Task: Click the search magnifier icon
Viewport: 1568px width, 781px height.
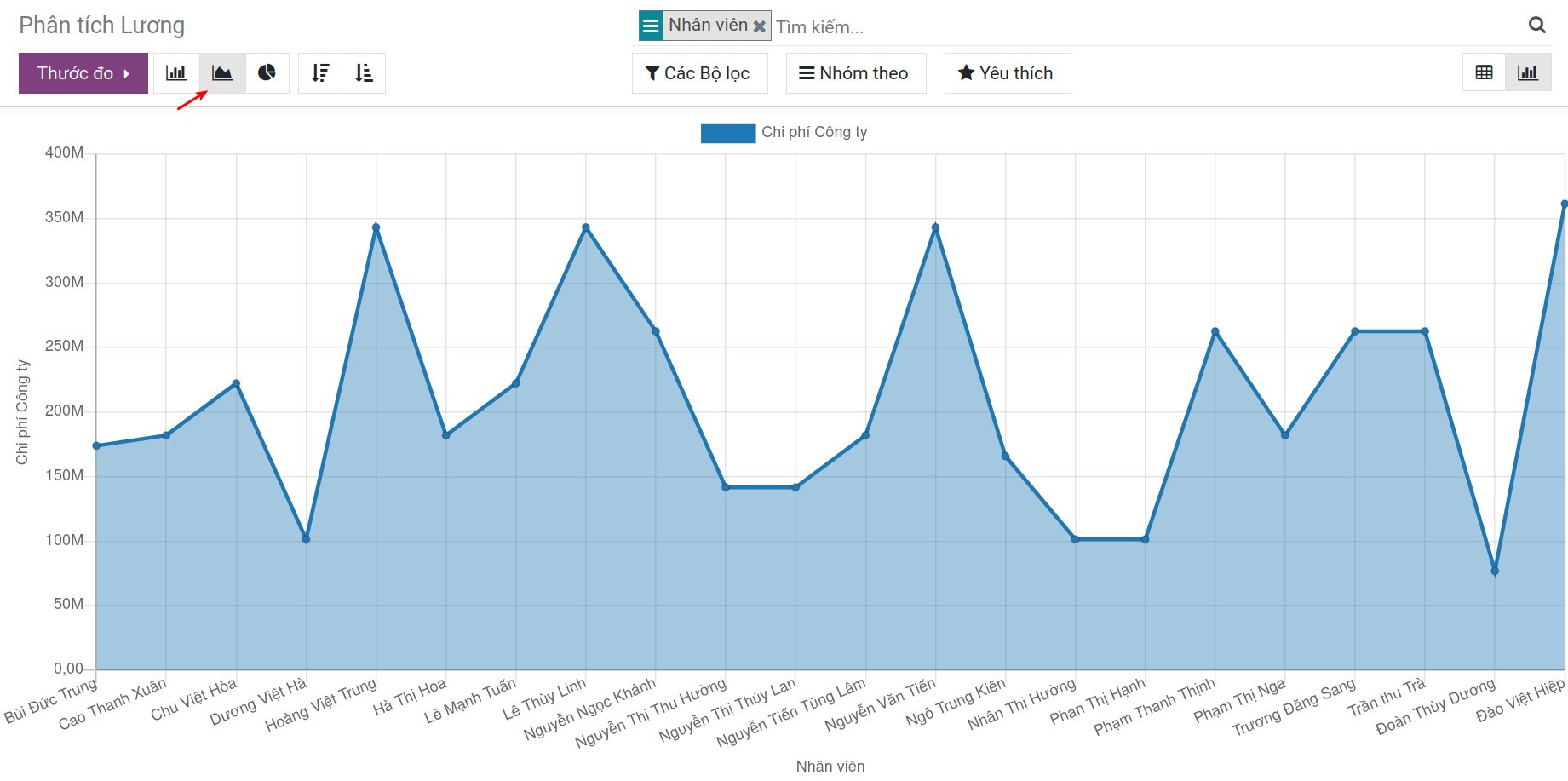Action: pos(1536,26)
